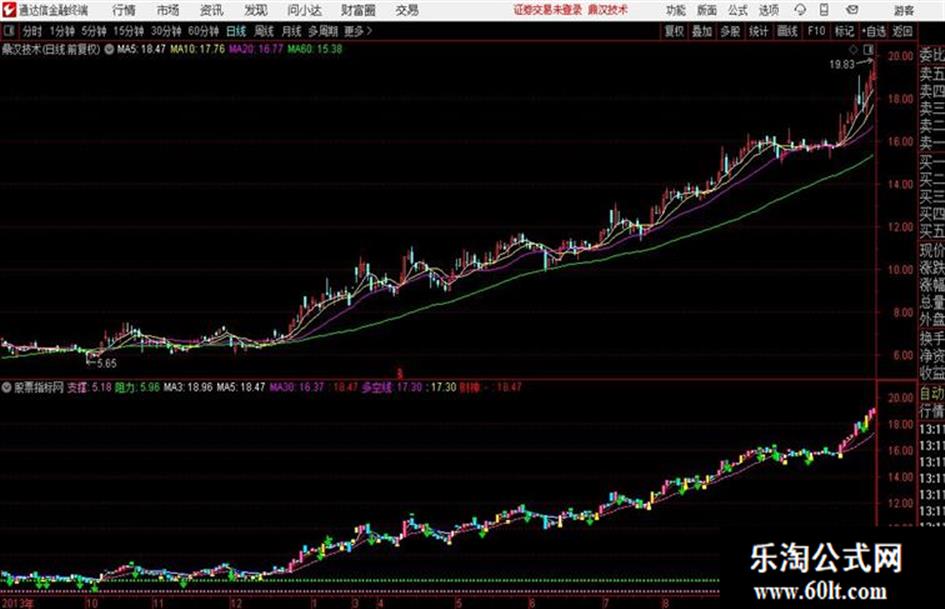Click 现价 row in quote panel
Screen dimensions: 945x609
click(x=932, y=250)
